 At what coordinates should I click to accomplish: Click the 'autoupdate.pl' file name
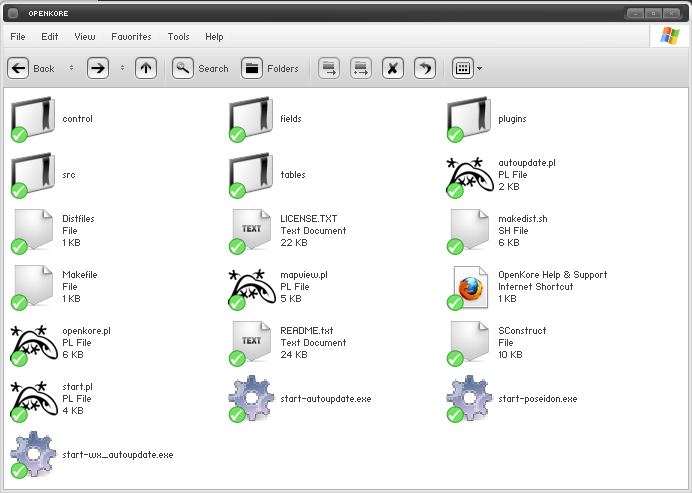pyautogui.click(x=527, y=163)
